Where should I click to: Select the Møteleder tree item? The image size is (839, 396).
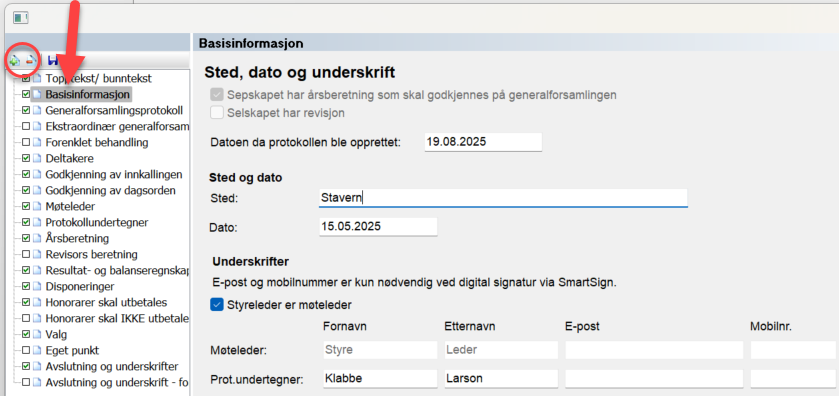click(71, 207)
